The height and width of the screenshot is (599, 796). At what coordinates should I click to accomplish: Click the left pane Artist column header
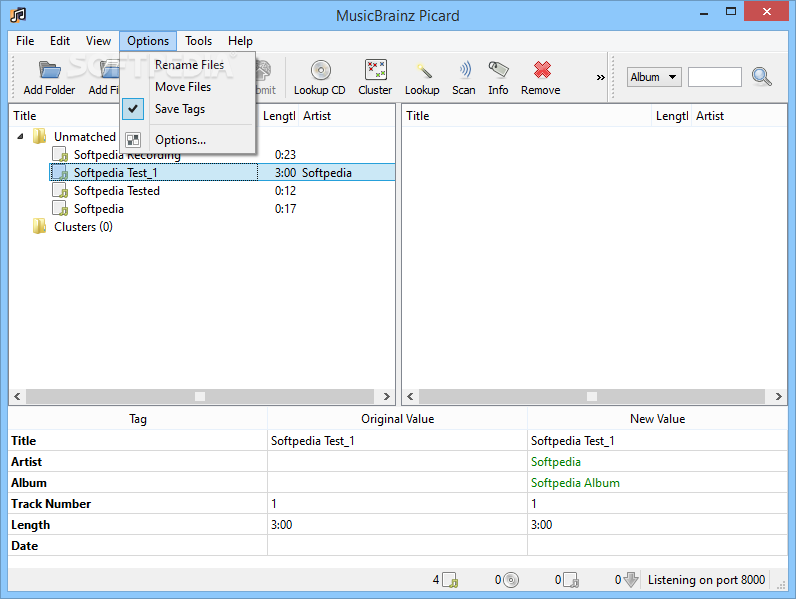(347, 116)
